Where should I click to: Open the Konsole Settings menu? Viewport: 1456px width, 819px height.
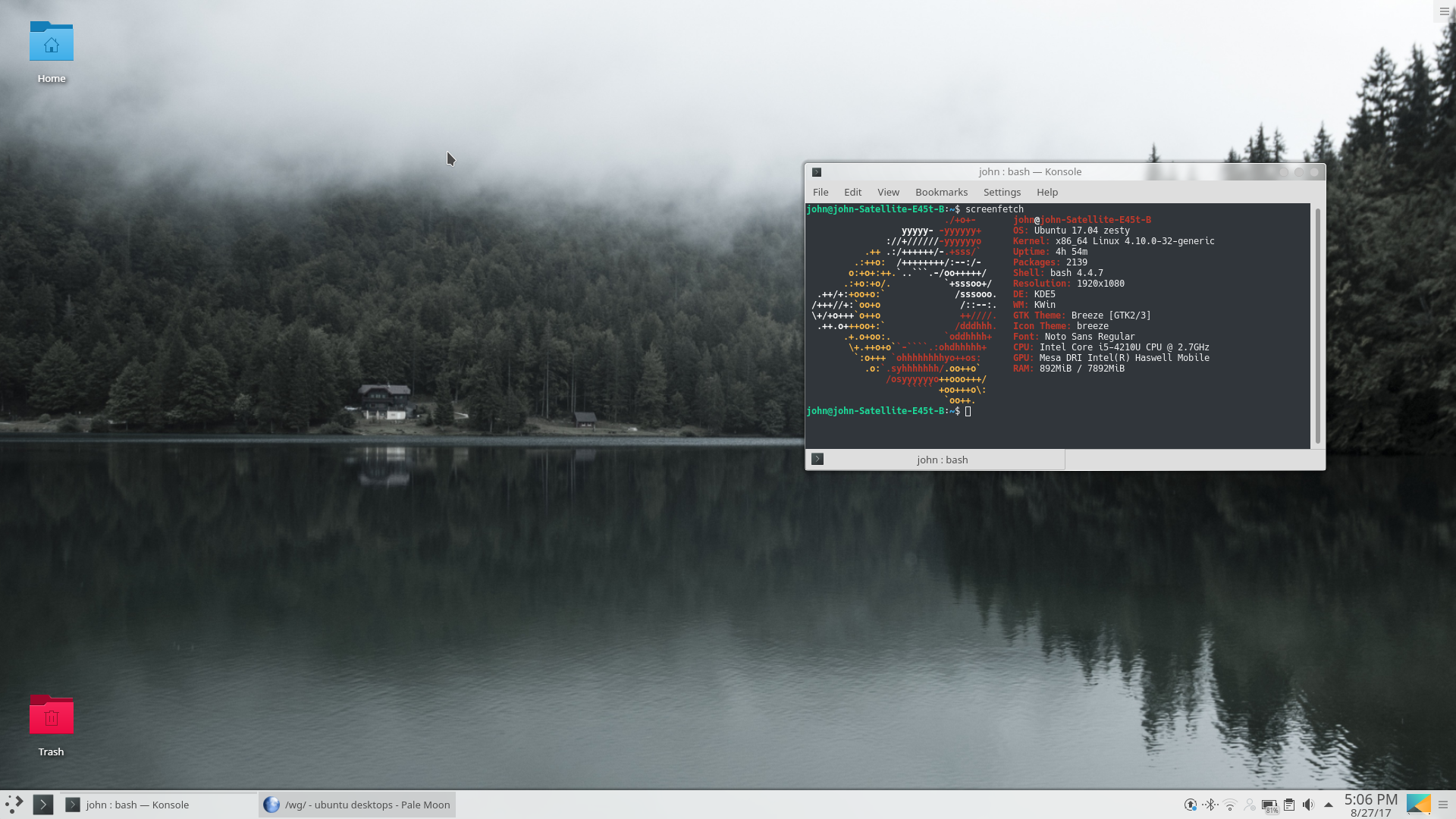click(1002, 193)
